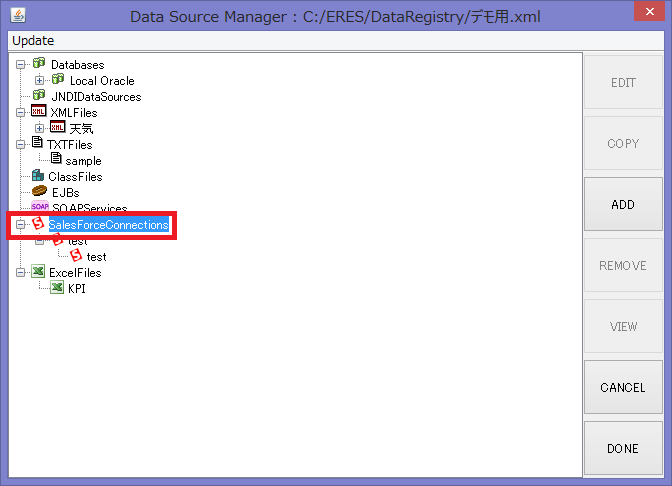Click the TXTFiles document icon
This screenshot has height=486, width=672.
pos(37,143)
